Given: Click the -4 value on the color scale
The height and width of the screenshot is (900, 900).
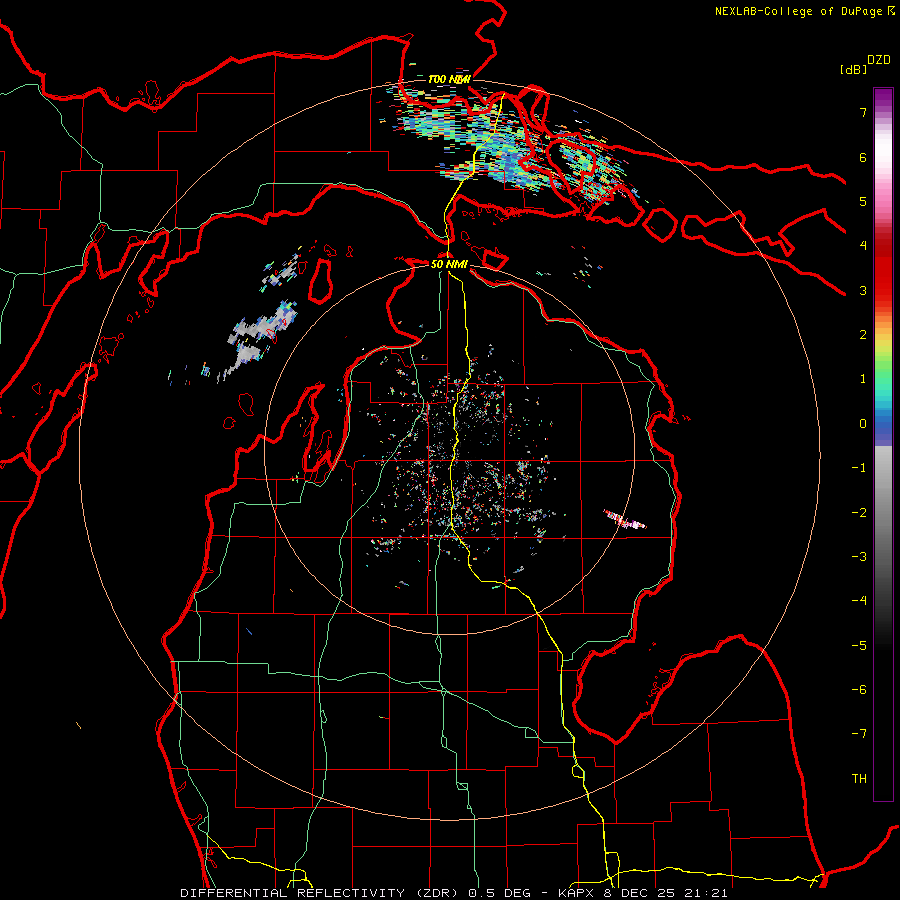Looking at the screenshot, I should (x=859, y=601).
